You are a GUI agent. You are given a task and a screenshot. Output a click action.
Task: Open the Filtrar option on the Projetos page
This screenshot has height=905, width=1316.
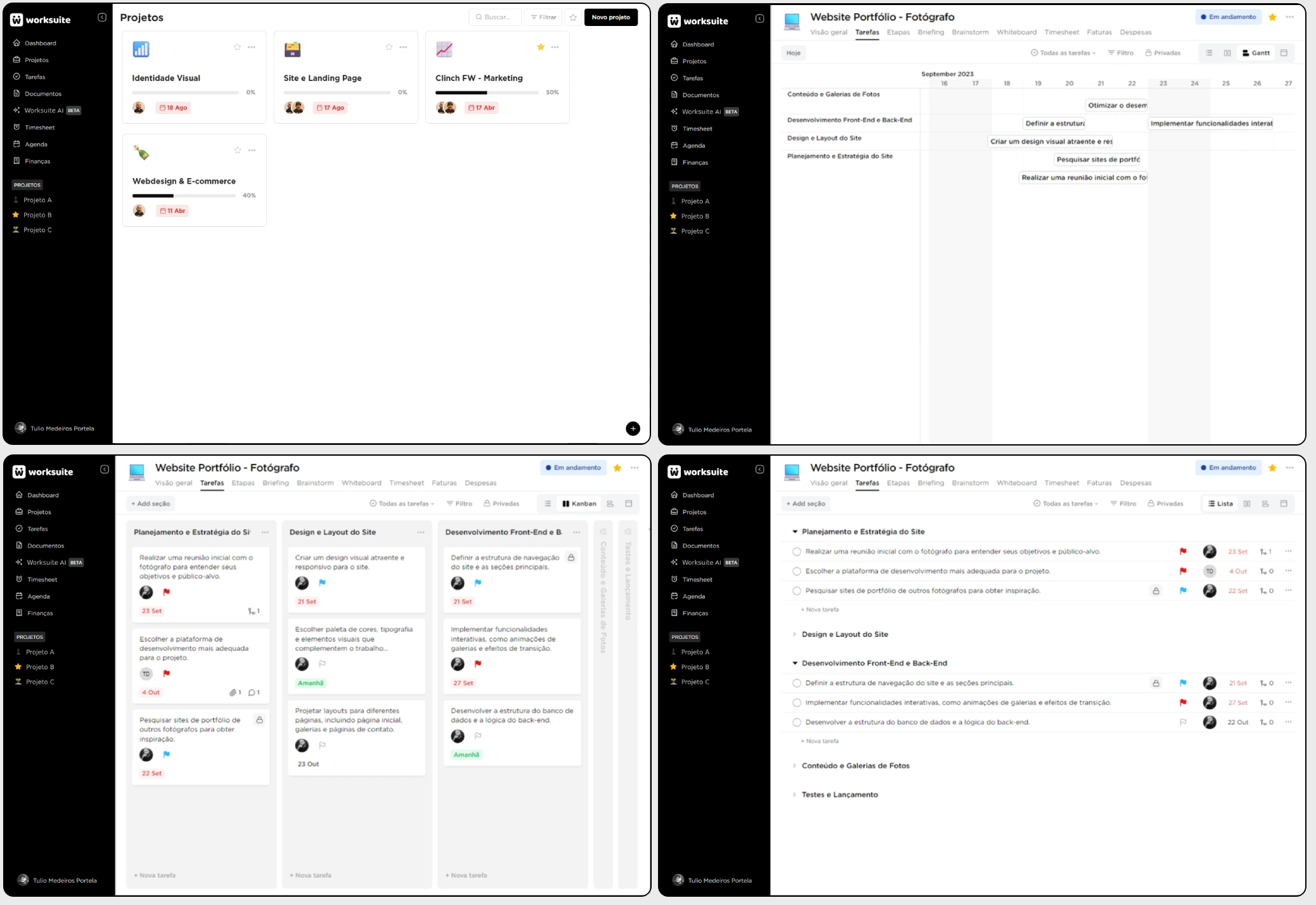coord(543,17)
